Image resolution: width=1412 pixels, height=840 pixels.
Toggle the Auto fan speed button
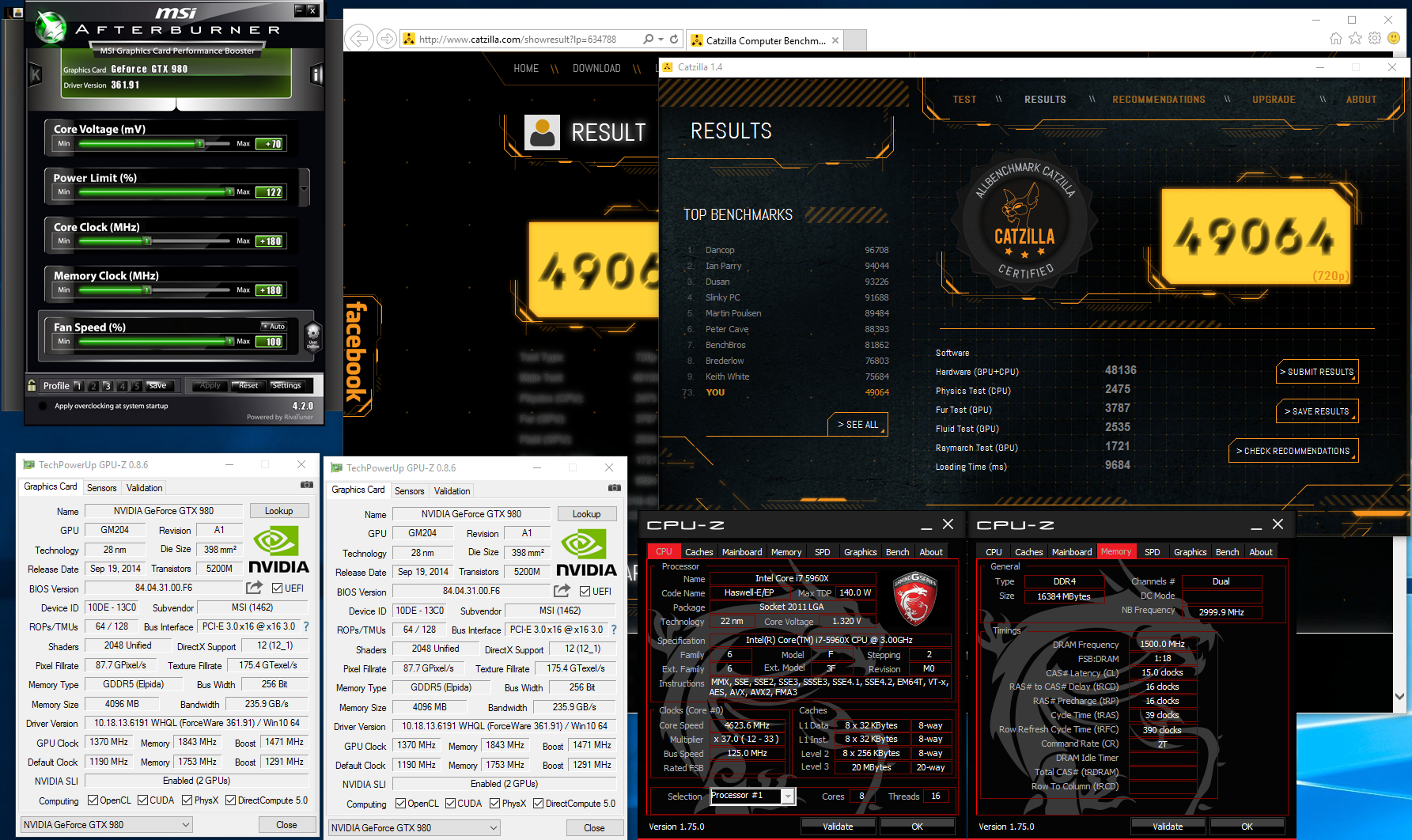click(x=274, y=326)
